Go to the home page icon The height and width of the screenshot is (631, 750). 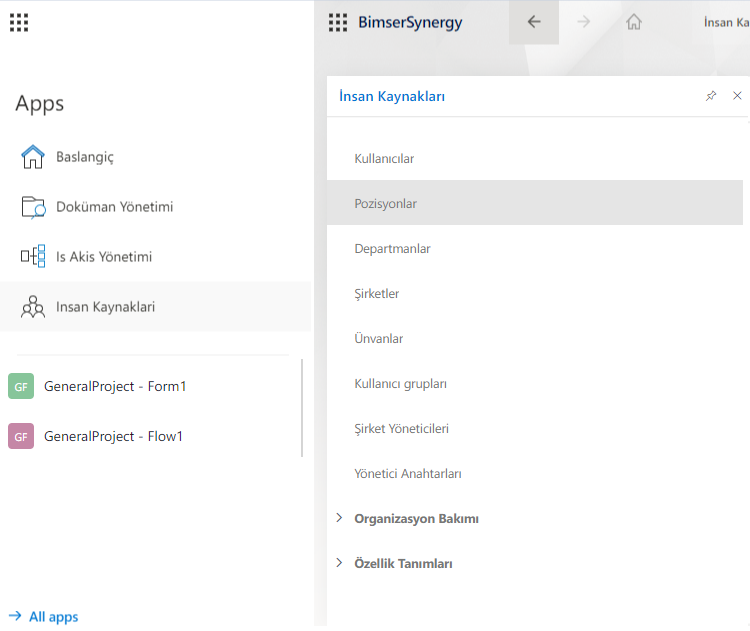[x=633, y=22]
